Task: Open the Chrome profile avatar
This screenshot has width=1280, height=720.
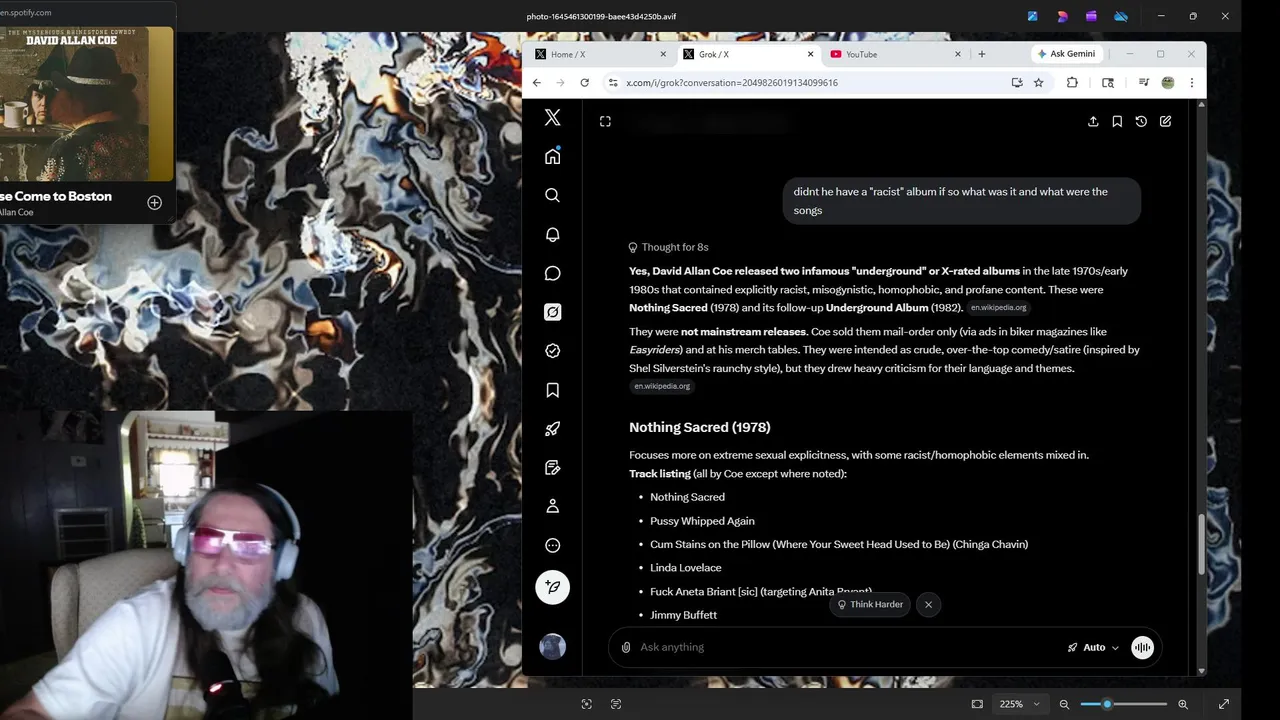Action: tap(1168, 83)
